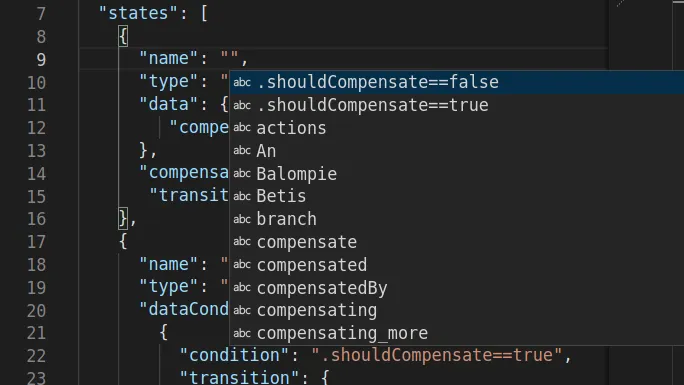Click line number 9 in the gutter
This screenshot has width=684, height=385.
(41, 59)
